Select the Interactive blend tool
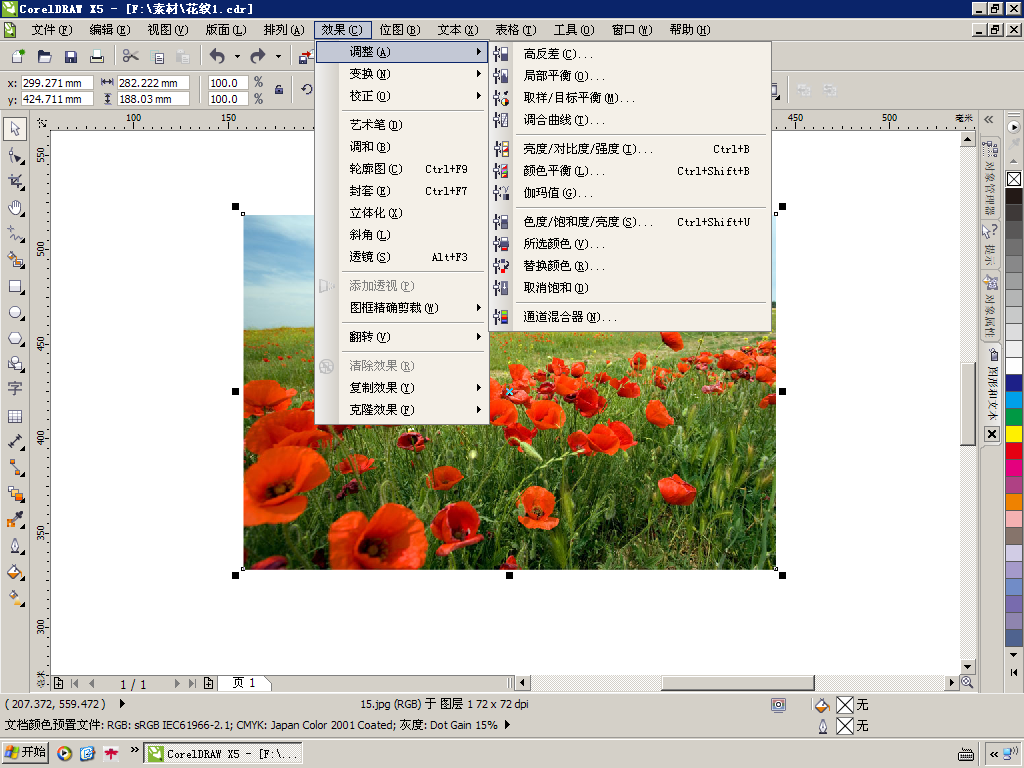1024x768 pixels. [15, 494]
